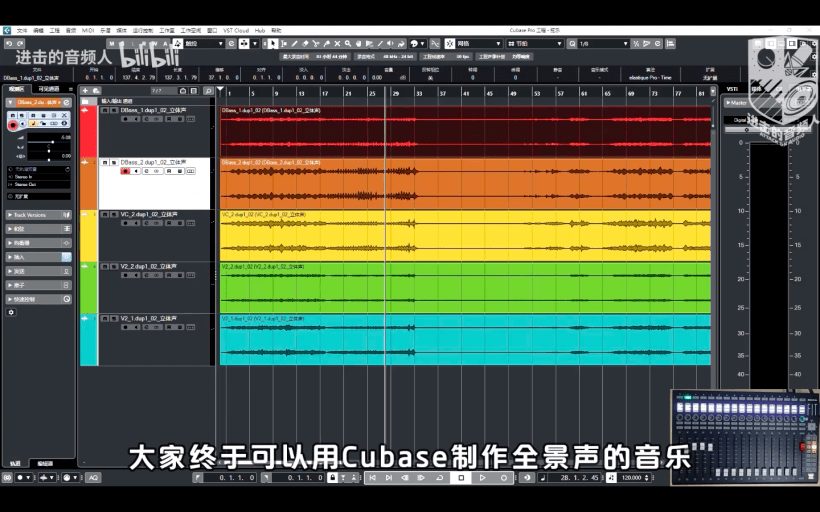Screen dimensions: 820x512
Task: Select the Erase tool
Action: point(305,44)
